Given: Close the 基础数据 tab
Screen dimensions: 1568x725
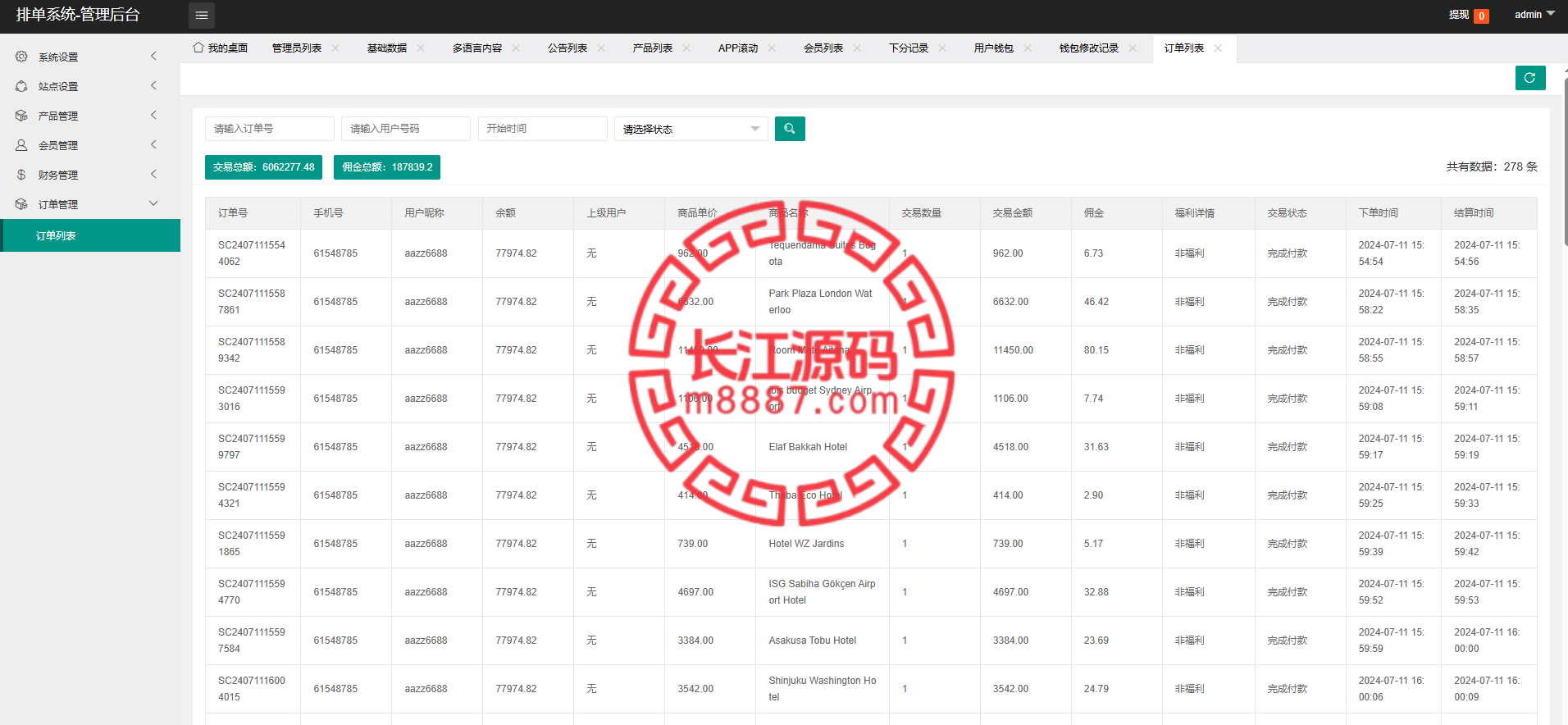Looking at the screenshot, I should pos(421,48).
